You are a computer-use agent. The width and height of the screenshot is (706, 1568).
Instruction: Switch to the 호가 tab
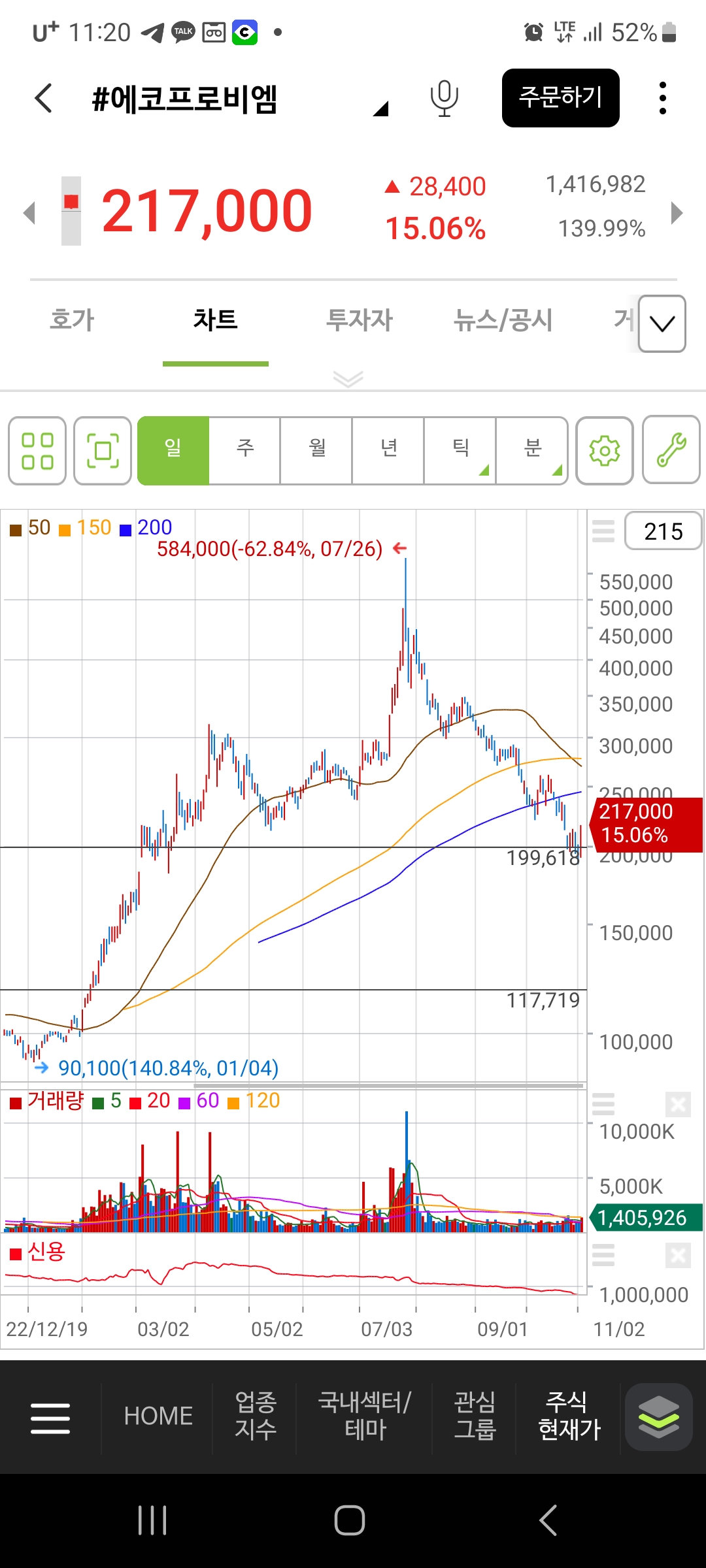(x=72, y=320)
